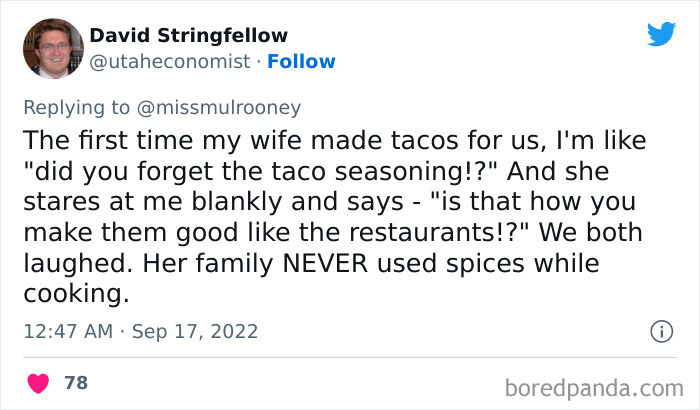Click the Sep 17, 2022 date
Viewport: 700px width, 410px height.
pyautogui.click(x=195, y=331)
